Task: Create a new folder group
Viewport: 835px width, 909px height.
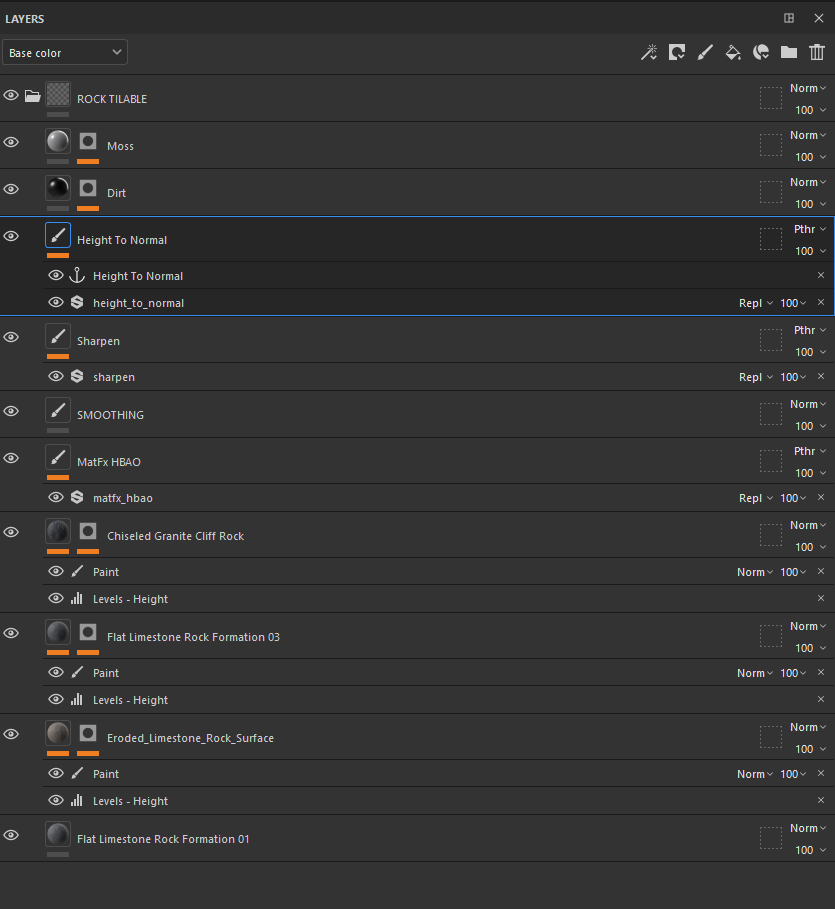Action: (x=789, y=53)
